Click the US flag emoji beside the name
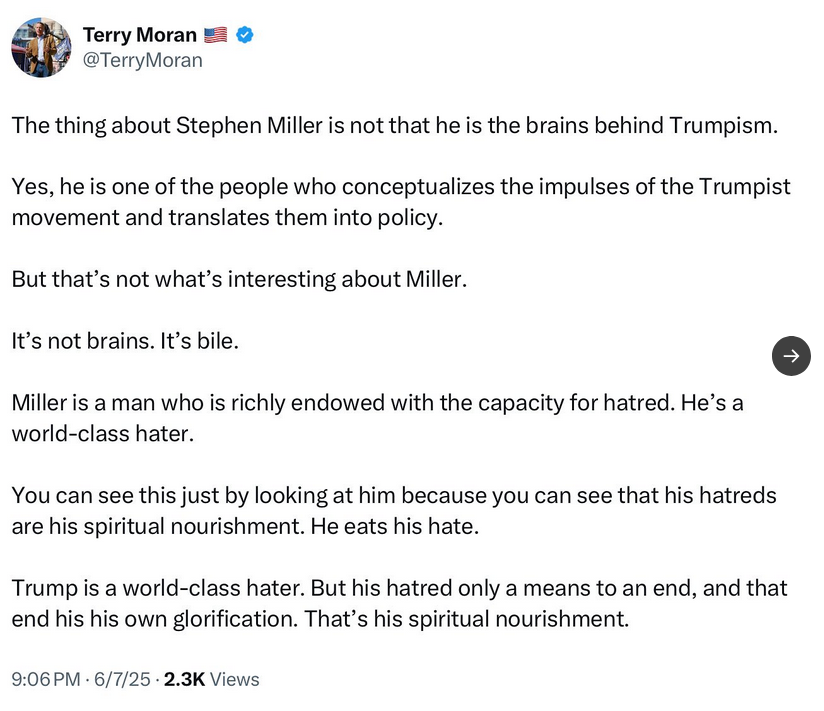 tap(215, 35)
